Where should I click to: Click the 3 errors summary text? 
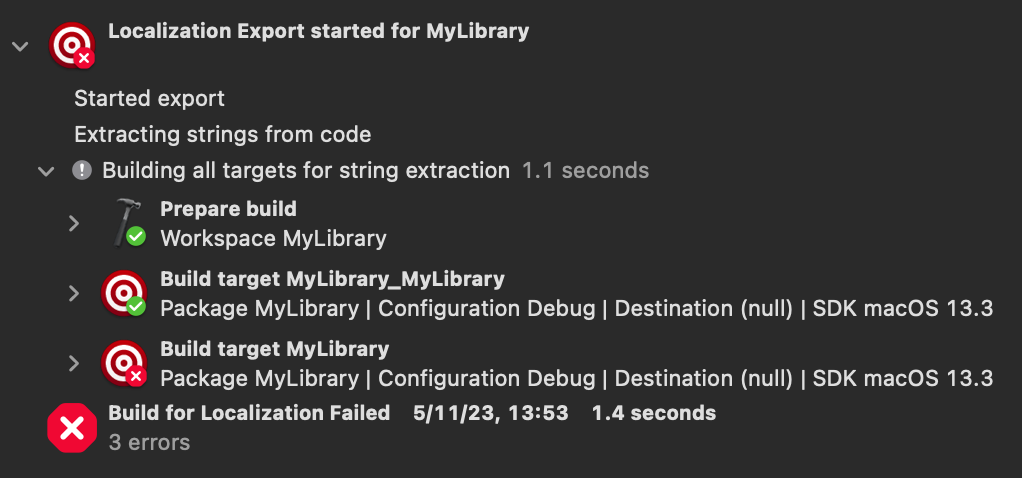click(148, 441)
